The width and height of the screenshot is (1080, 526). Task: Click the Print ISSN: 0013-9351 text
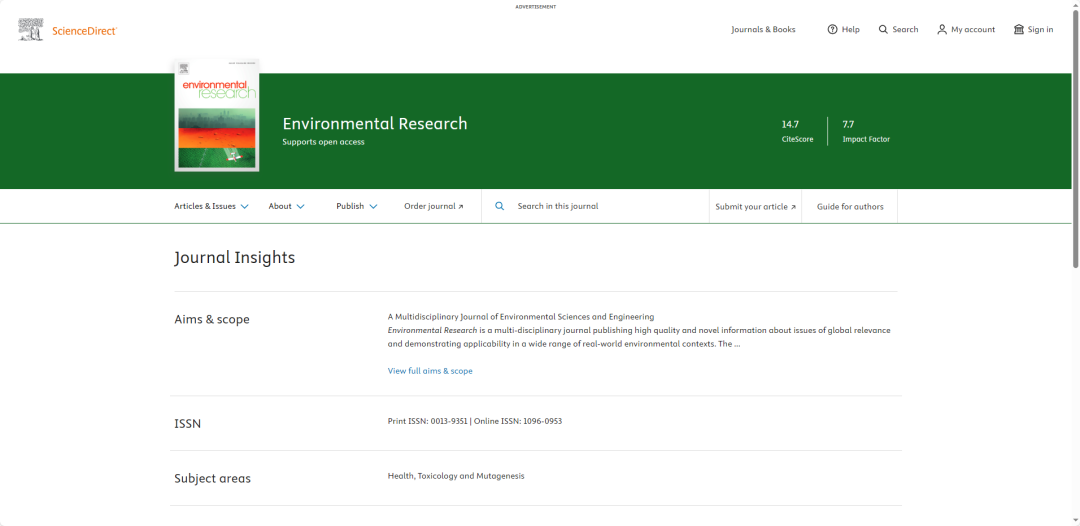tap(428, 421)
